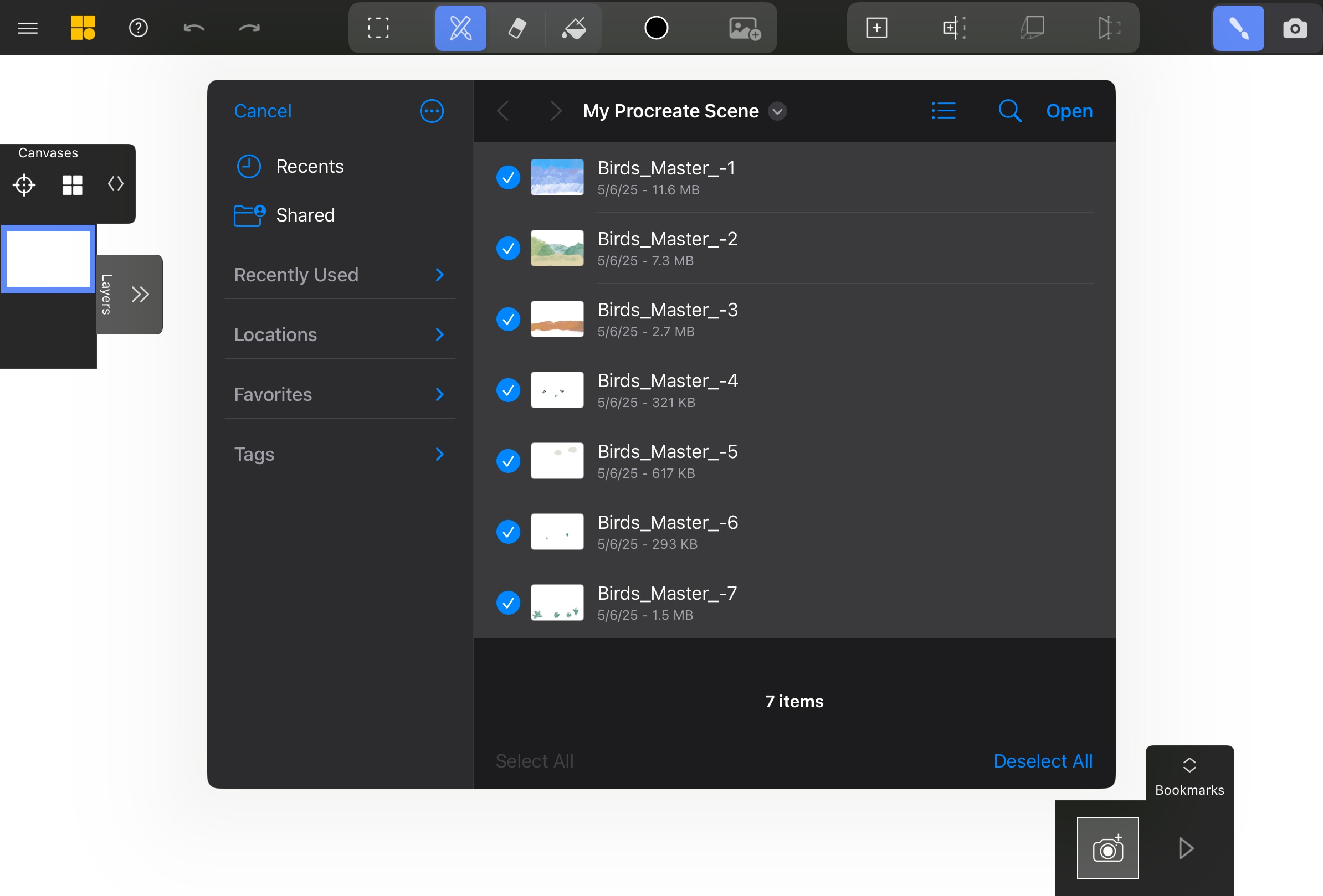Uncheck Birds_Master_-3 file
This screenshot has width=1323, height=896.
[x=508, y=319]
